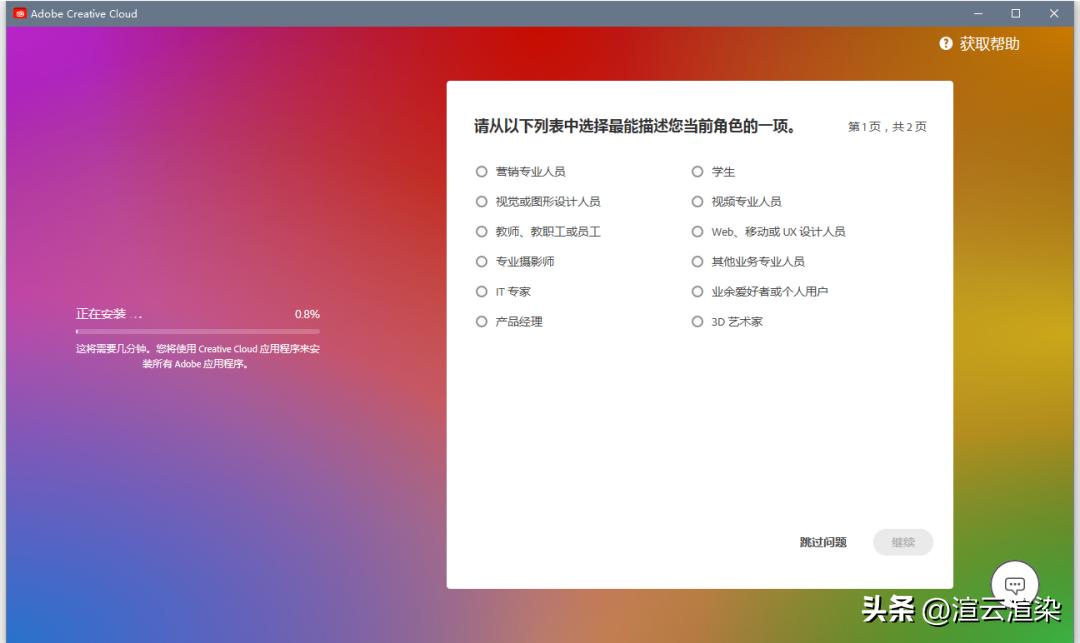This screenshot has height=643, width=1080.
Task: Choose the IT 专家 role
Action: point(482,291)
